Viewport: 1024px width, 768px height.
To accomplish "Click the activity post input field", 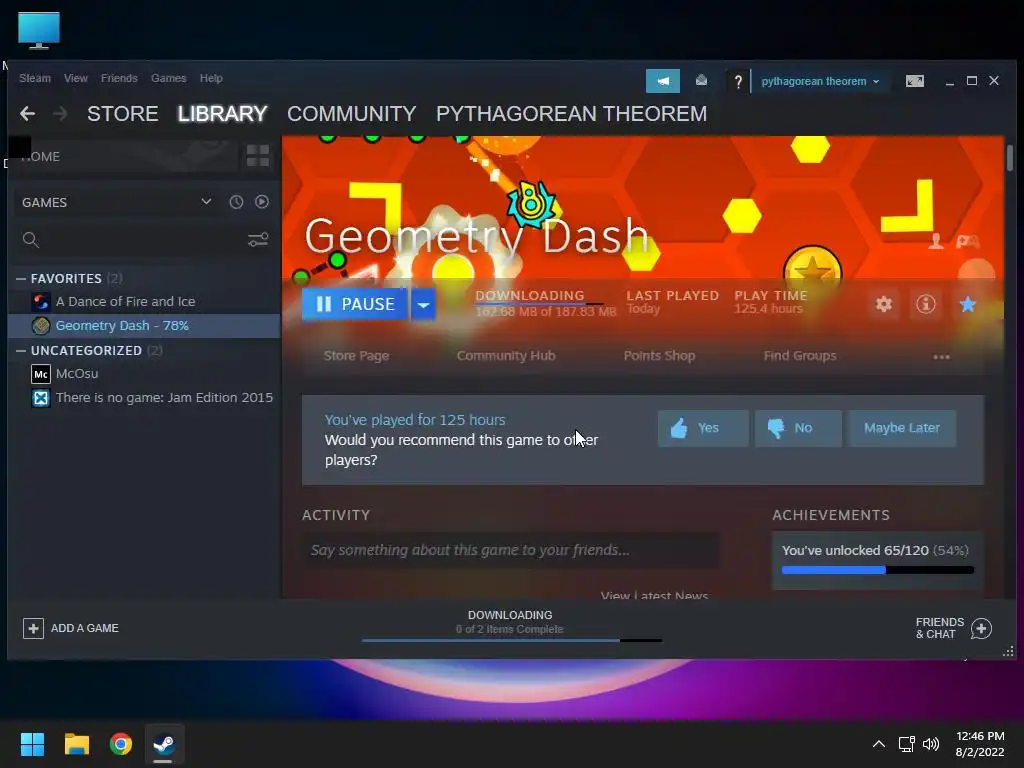I will 511,550.
